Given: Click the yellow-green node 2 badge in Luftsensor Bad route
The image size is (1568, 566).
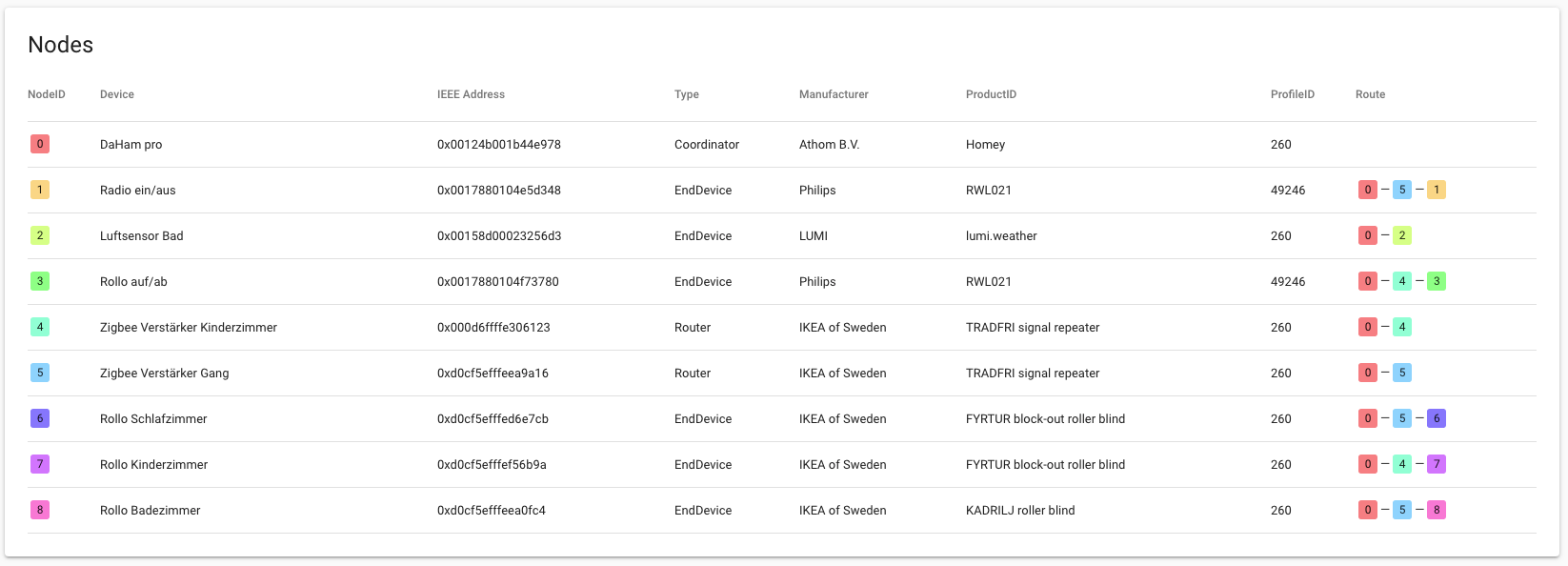Looking at the screenshot, I should click(1402, 235).
